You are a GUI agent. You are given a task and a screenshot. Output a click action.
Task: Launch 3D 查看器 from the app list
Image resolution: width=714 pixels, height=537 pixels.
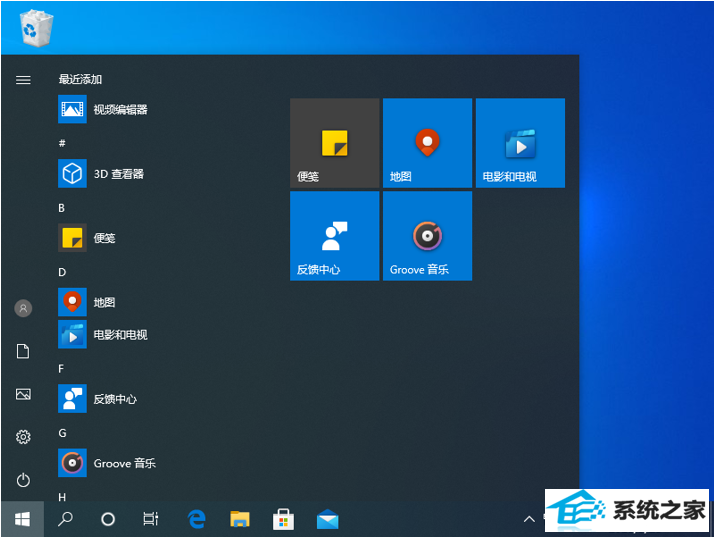(x=101, y=174)
